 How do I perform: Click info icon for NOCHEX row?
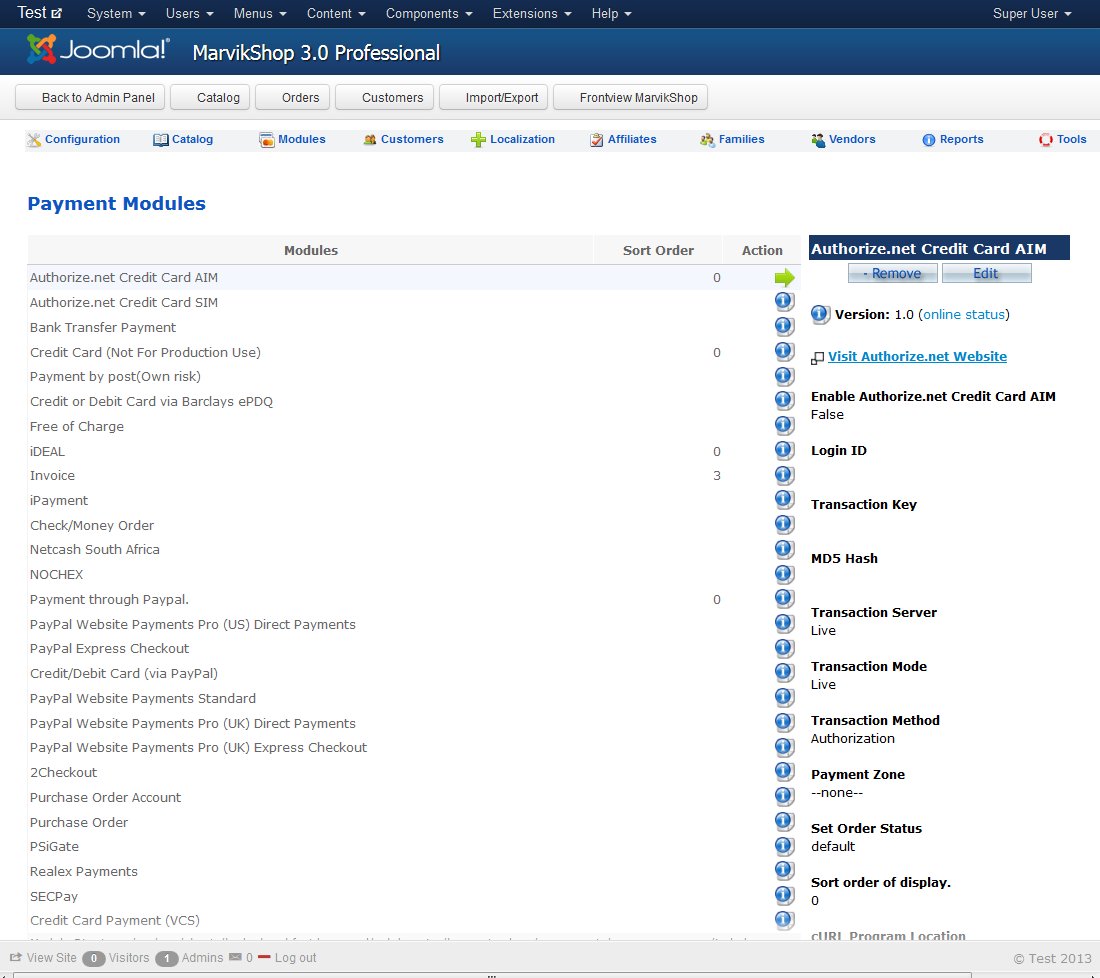[784, 574]
